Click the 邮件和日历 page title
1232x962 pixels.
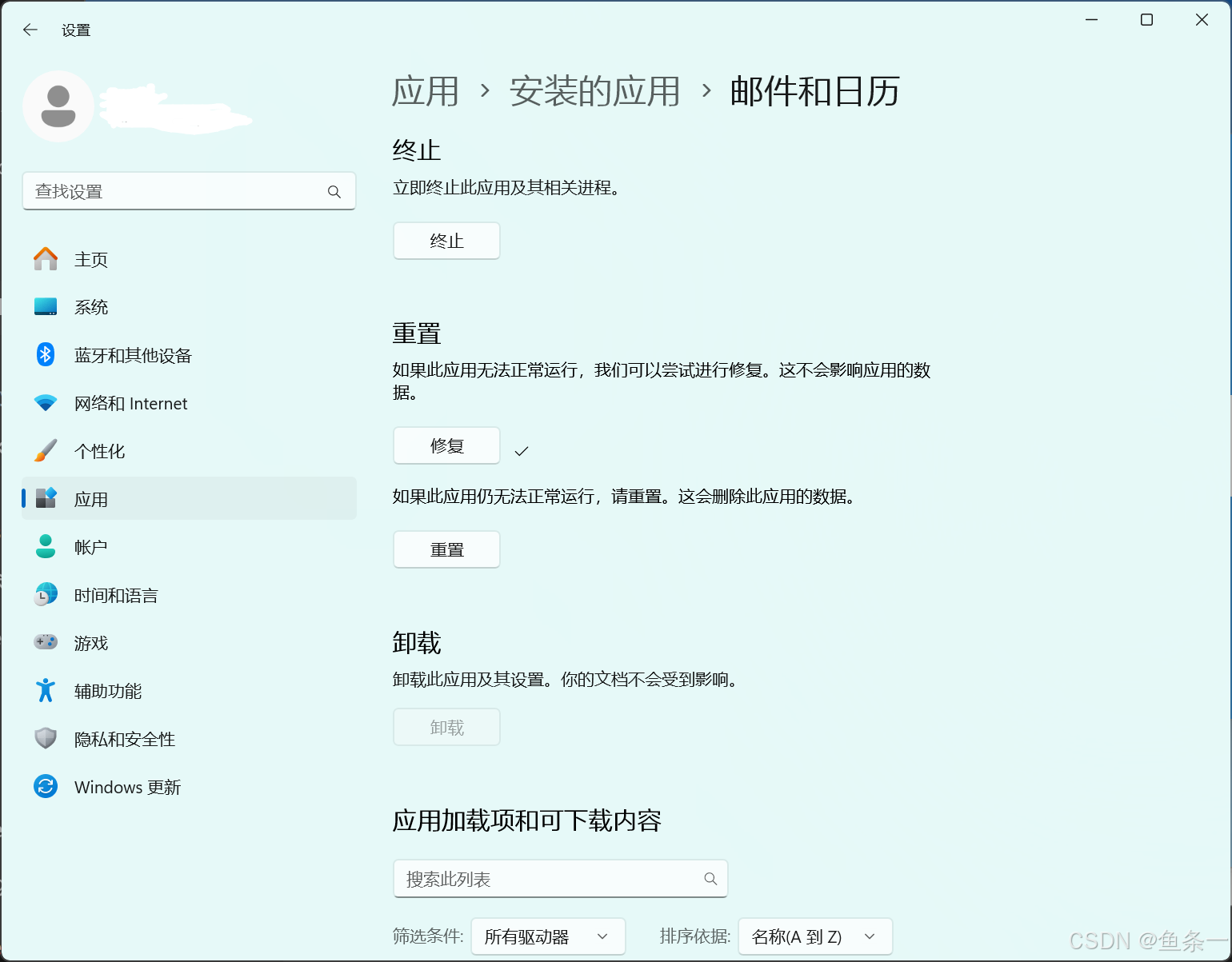click(x=814, y=91)
